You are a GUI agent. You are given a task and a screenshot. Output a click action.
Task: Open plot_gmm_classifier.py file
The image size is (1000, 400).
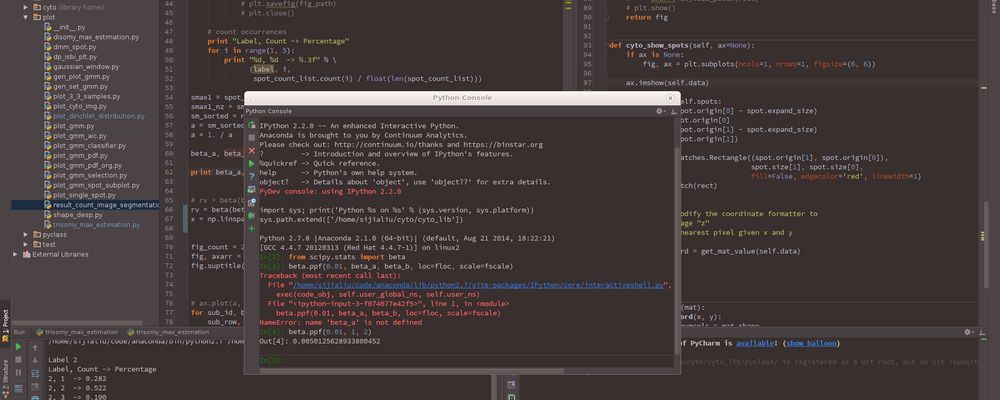[x=89, y=145]
